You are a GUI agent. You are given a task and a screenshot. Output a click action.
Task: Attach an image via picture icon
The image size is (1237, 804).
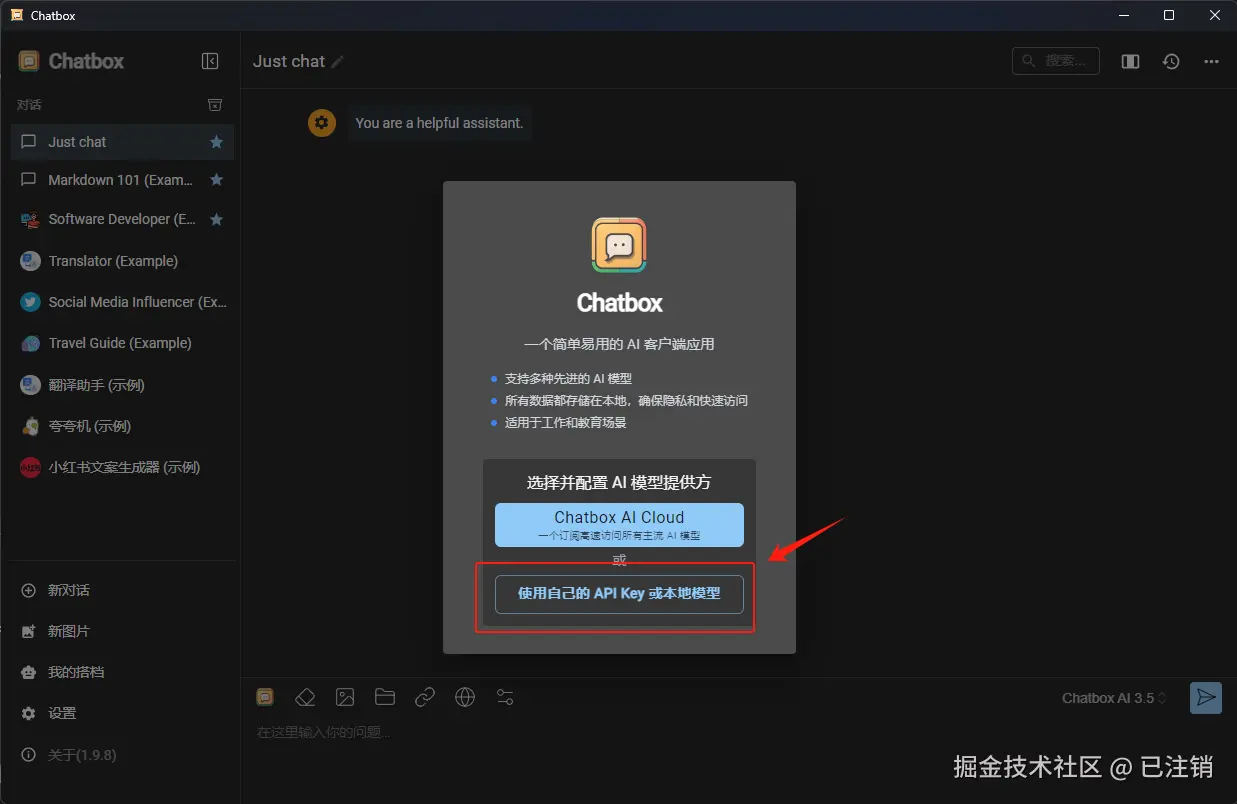tap(345, 697)
